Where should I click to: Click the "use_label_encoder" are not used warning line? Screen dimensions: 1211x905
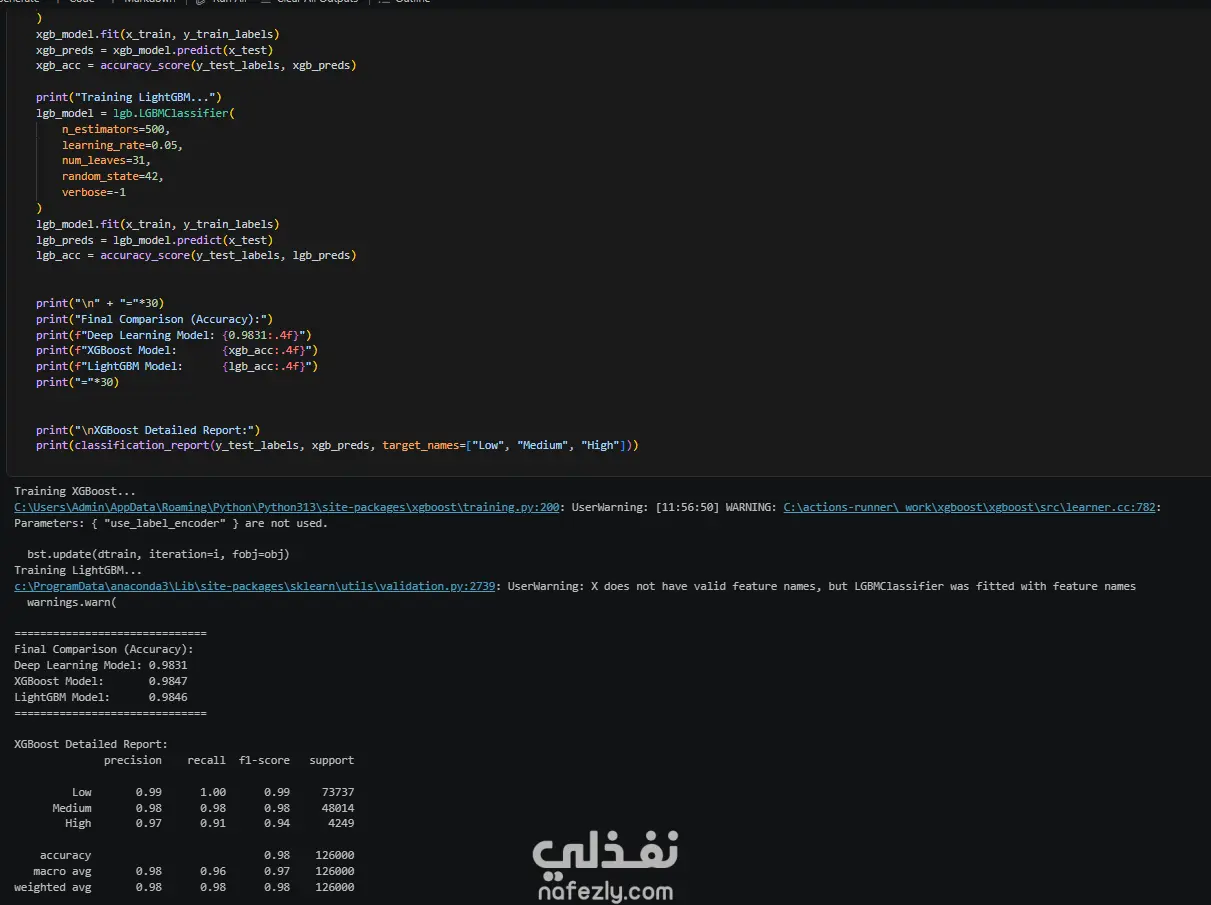click(x=171, y=523)
